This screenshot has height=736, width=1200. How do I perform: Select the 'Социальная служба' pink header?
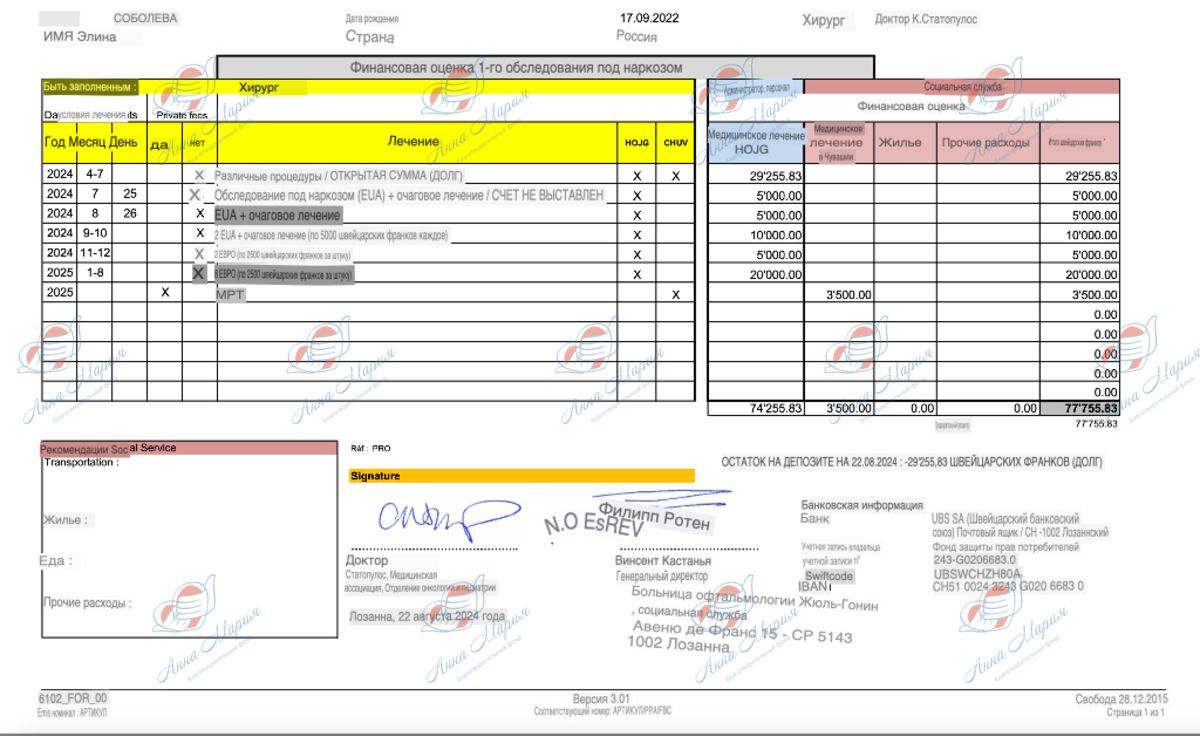pyautogui.click(x=961, y=88)
